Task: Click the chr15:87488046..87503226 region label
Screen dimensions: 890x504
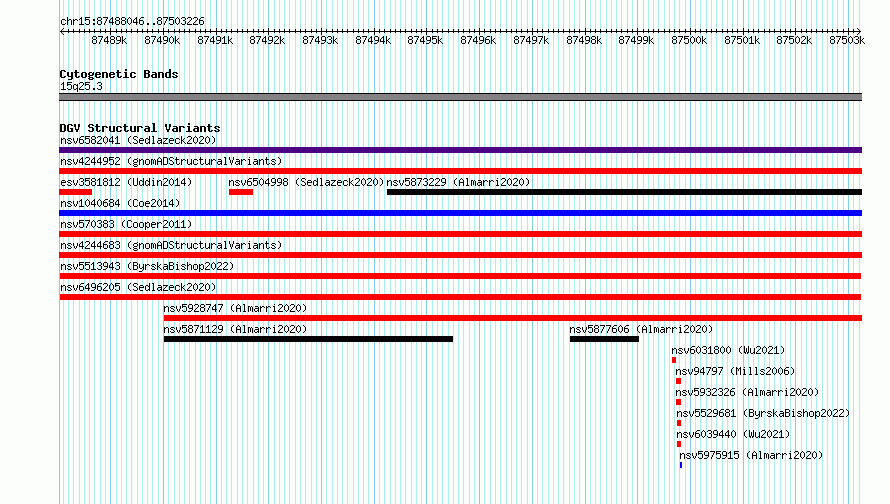Action: click(132, 21)
